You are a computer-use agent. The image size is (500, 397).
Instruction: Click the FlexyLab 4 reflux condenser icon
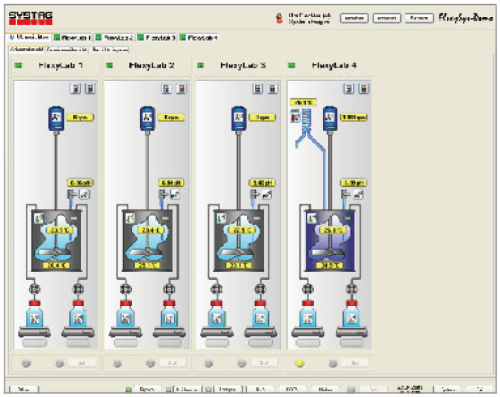(306, 120)
